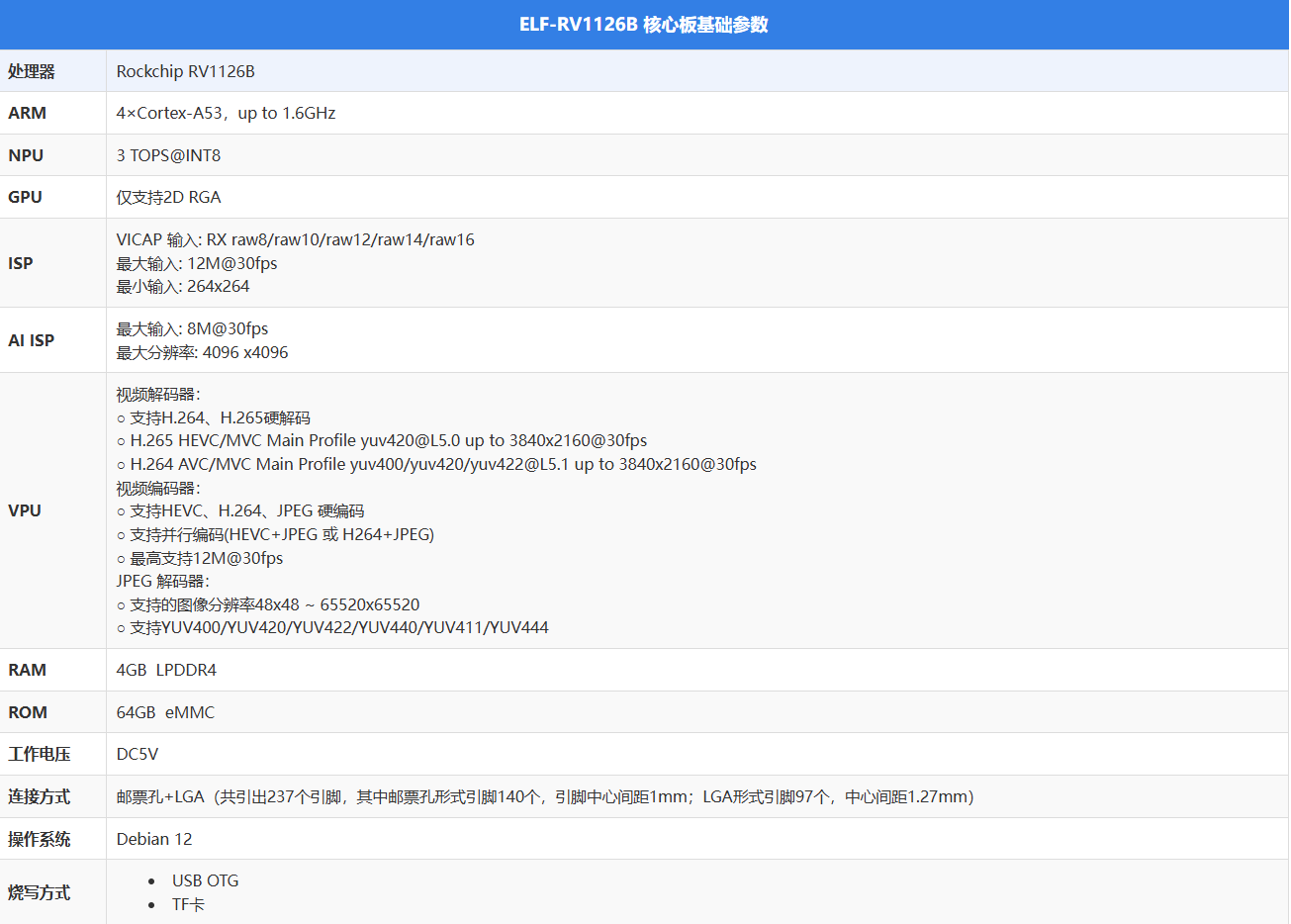
Task: Click the VICAP 输入 raw formats line
Action: click(295, 239)
